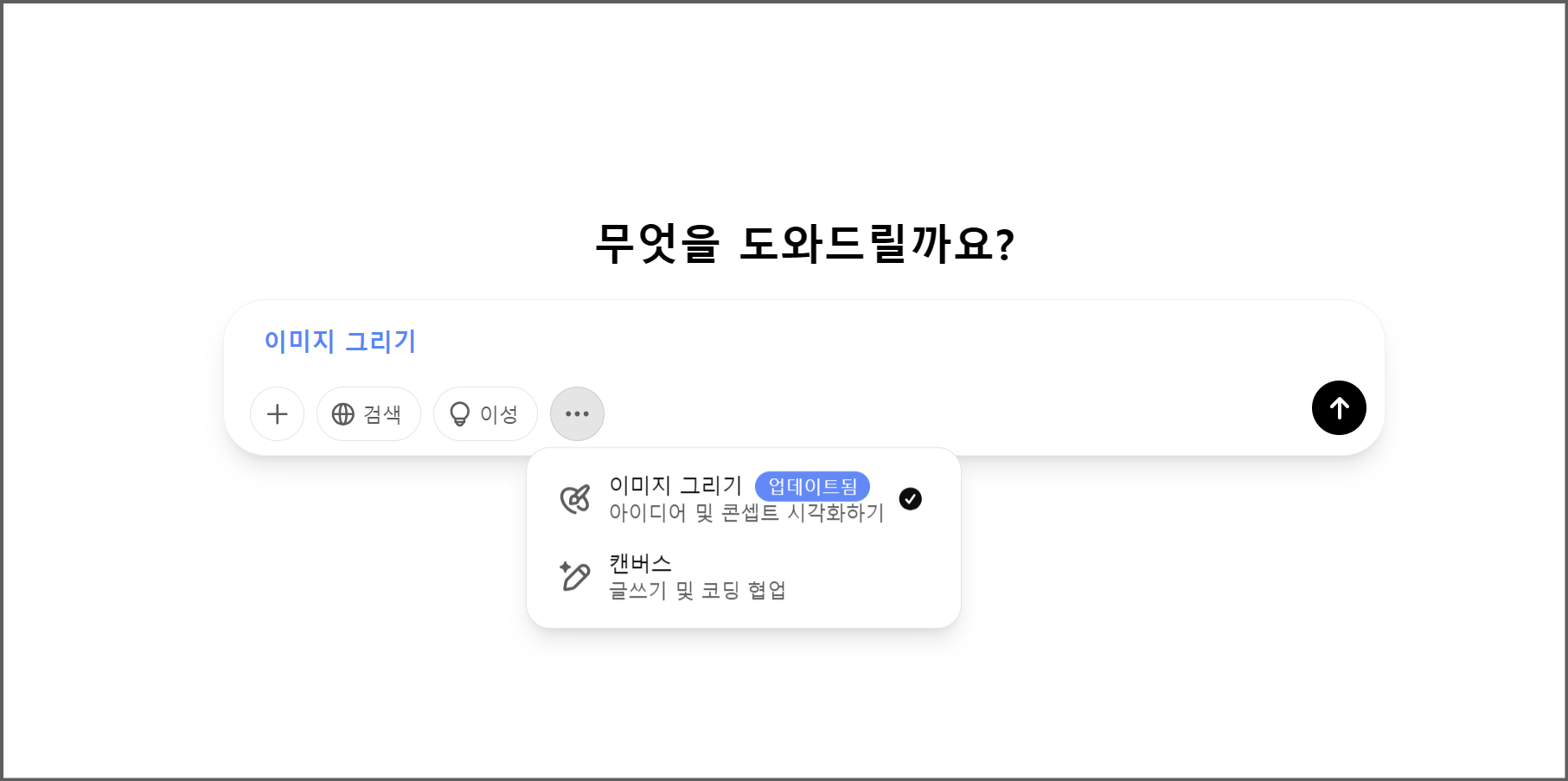The image size is (1568, 781).
Task: Enable the 이성 reasoning mode
Action: tap(484, 413)
